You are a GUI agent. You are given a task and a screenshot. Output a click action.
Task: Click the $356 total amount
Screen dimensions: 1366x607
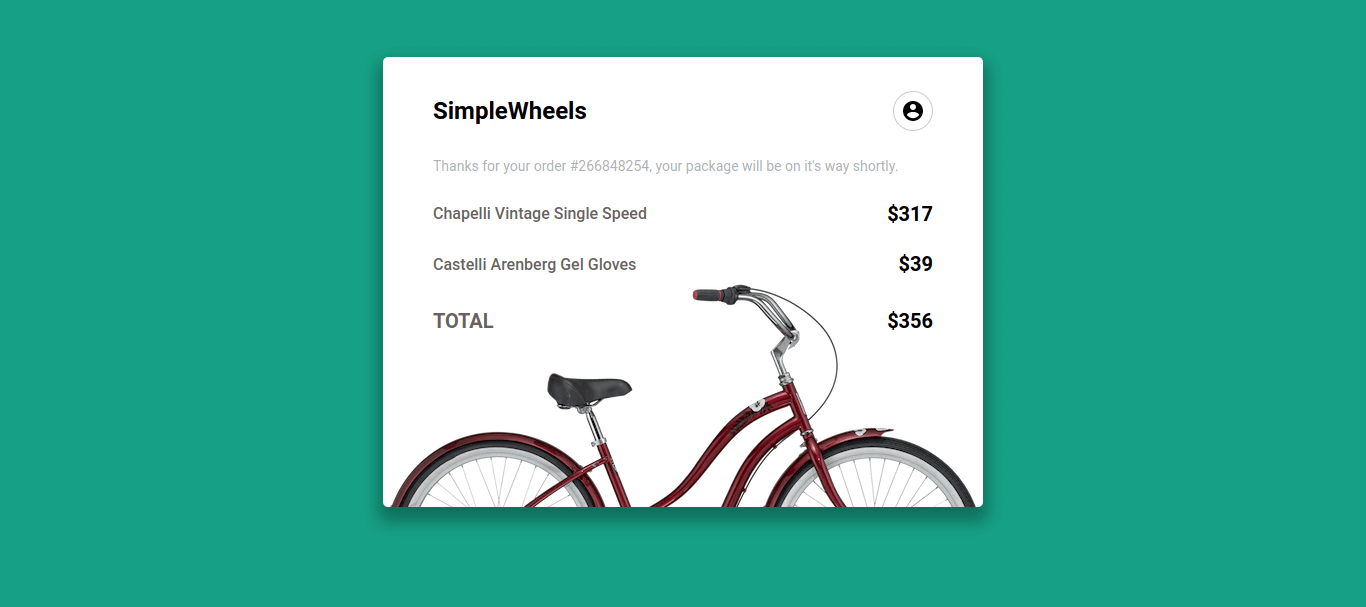pos(909,320)
